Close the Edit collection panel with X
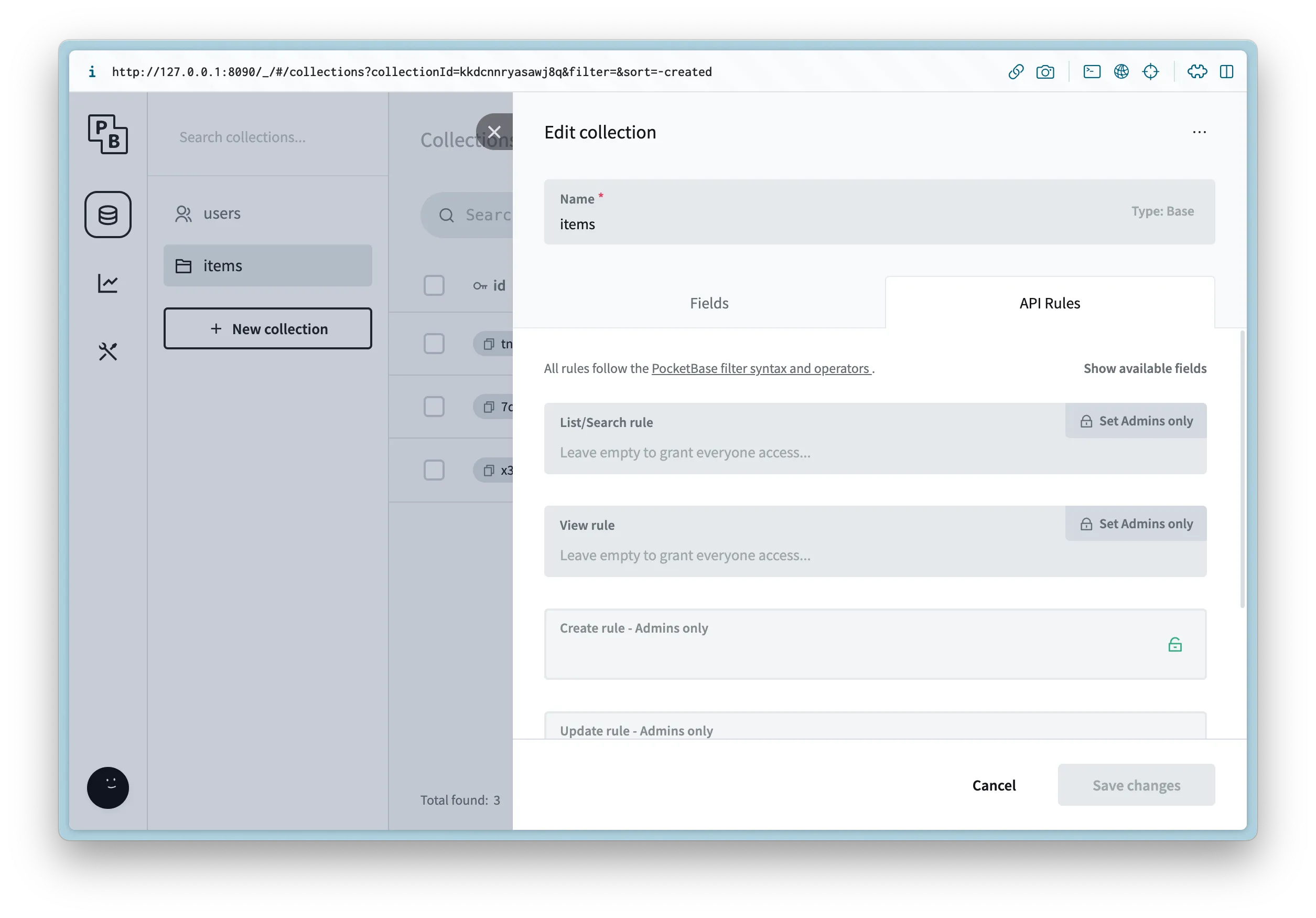Viewport: 1316px width, 918px height. [494, 132]
